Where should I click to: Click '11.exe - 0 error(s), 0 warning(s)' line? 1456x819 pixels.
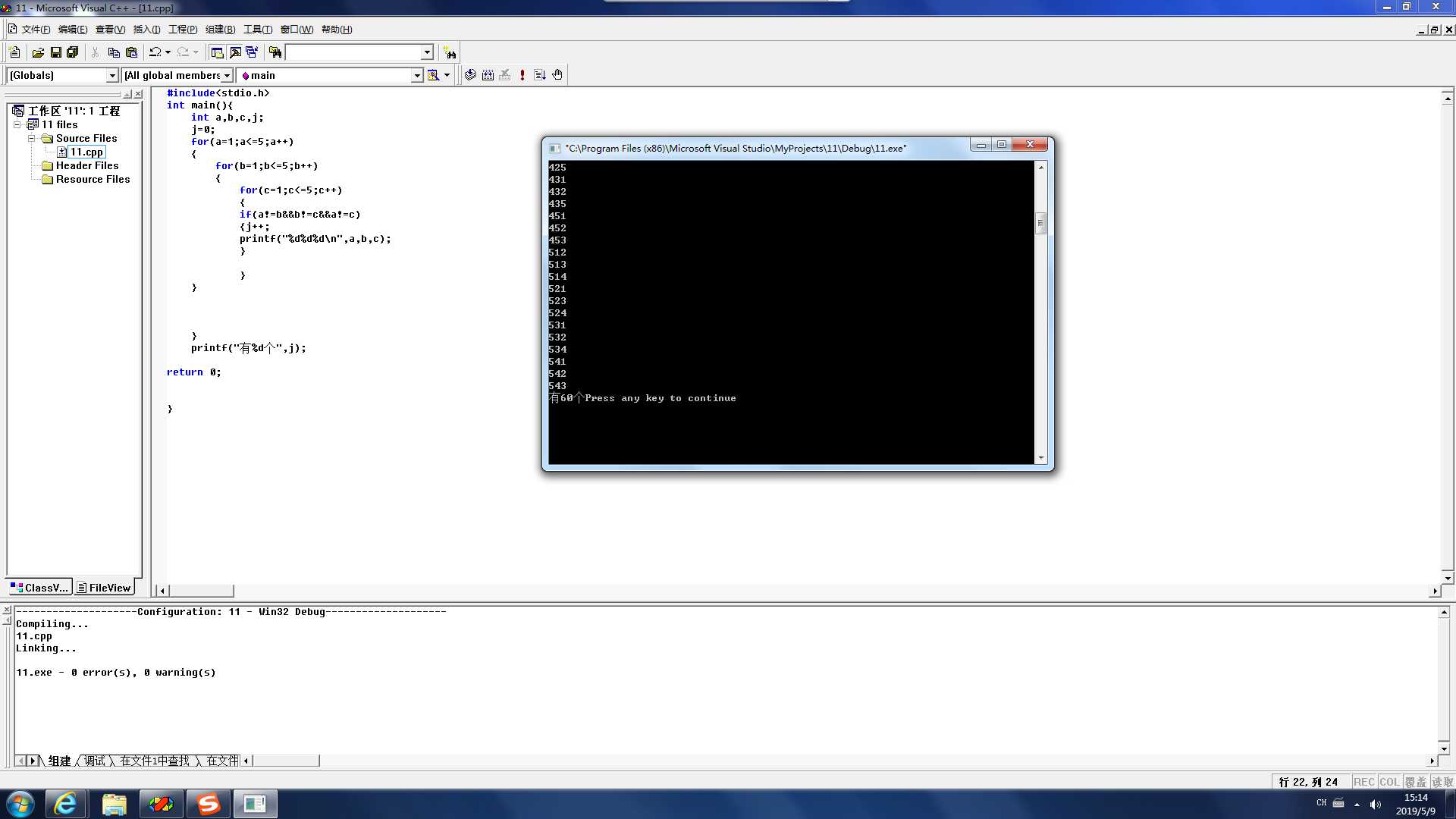tap(116, 673)
